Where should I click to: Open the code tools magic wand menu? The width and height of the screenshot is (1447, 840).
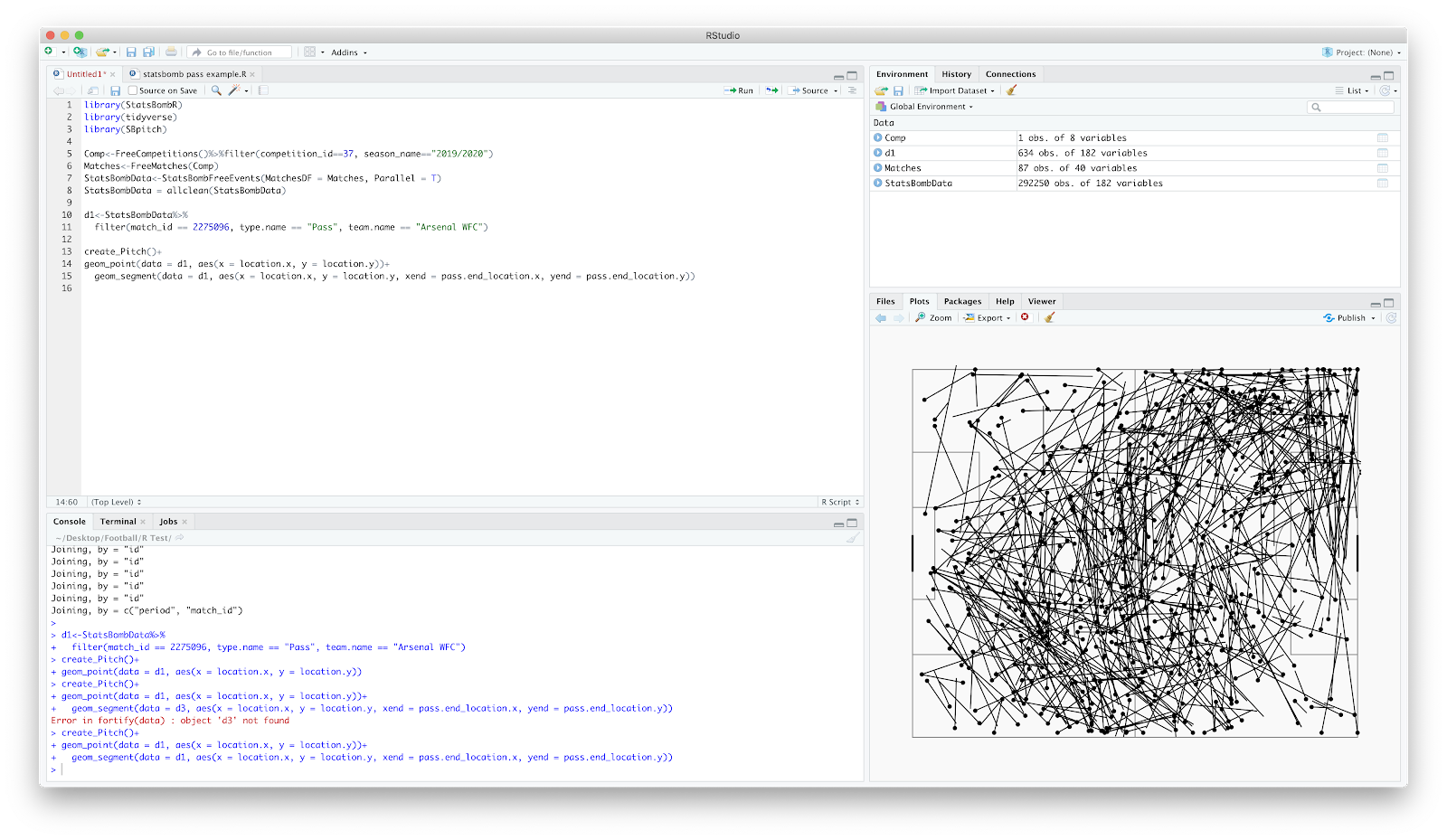pyautogui.click(x=234, y=90)
